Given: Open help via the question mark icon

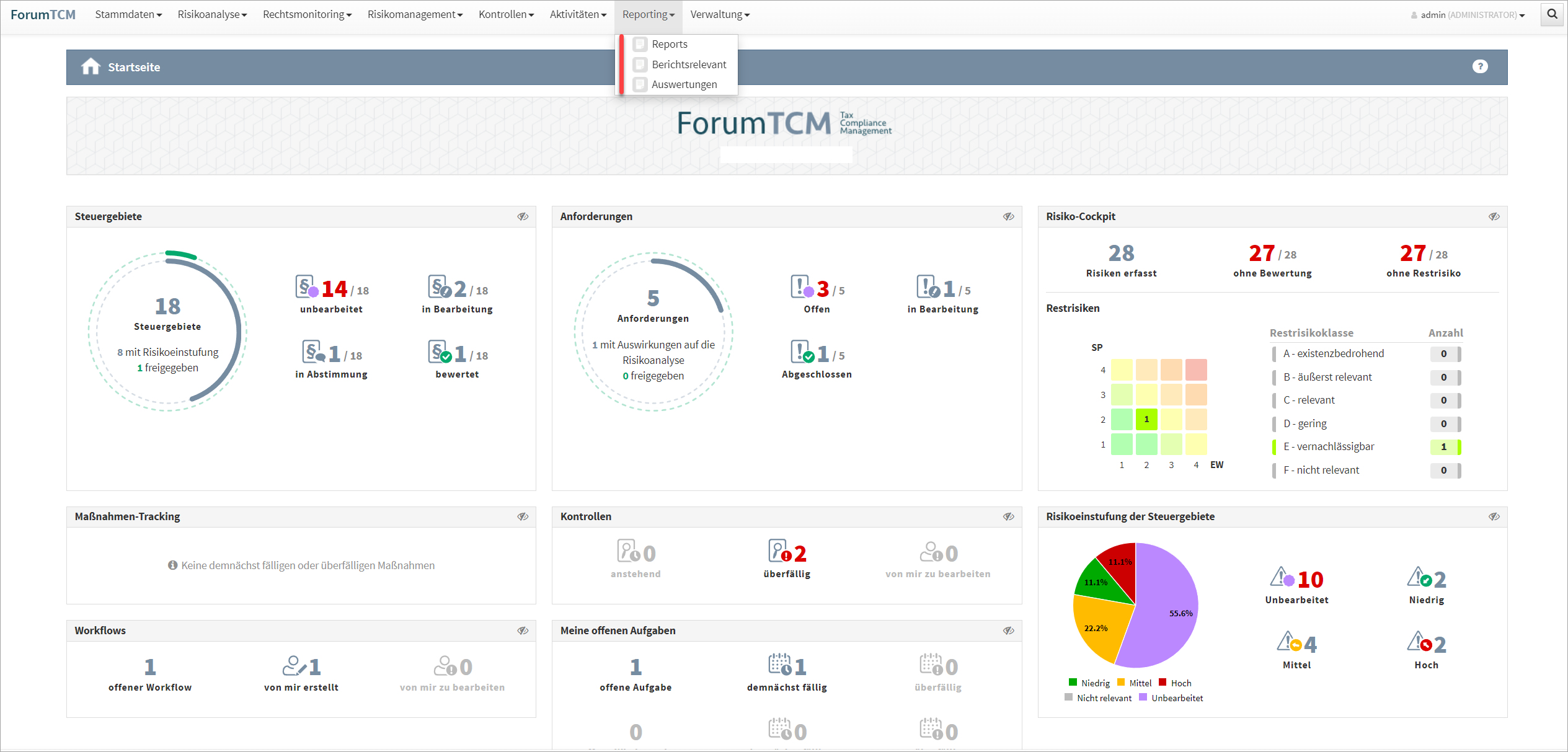Looking at the screenshot, I should pyautogui.click(x=1479, y=66).
